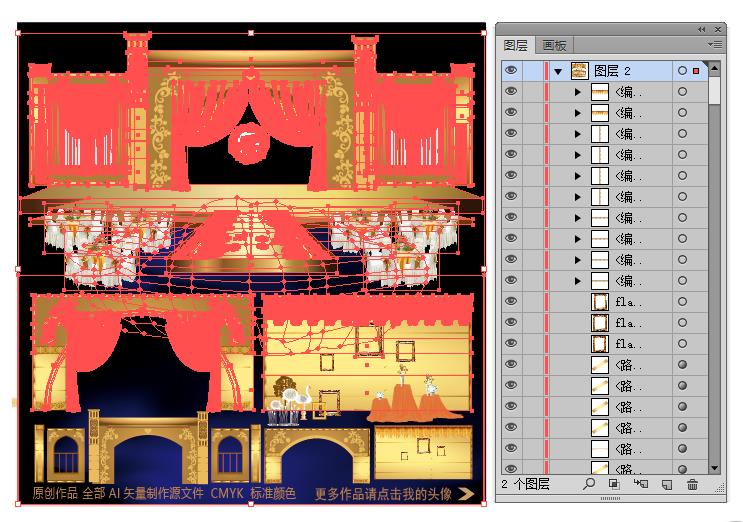The image size is (743, 522).
Task: Open the panel options flyout menu
Action: point(715,45)
